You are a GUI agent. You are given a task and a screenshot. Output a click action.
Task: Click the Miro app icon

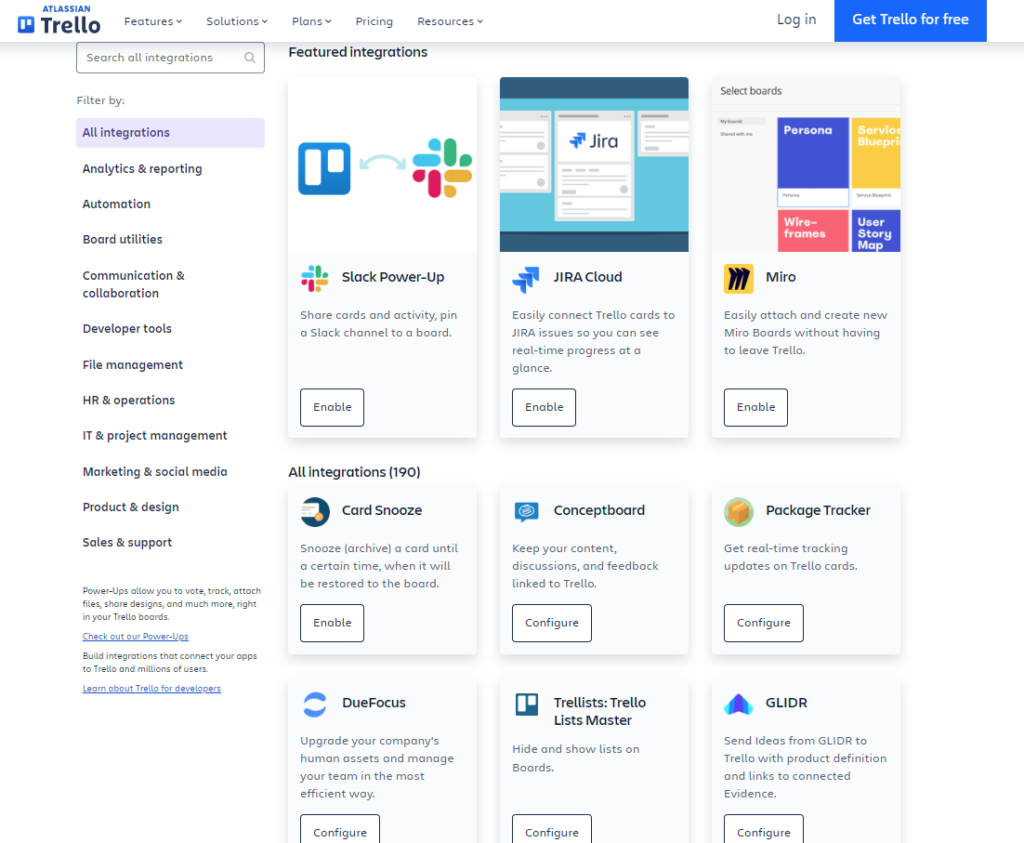coord(739,279)
